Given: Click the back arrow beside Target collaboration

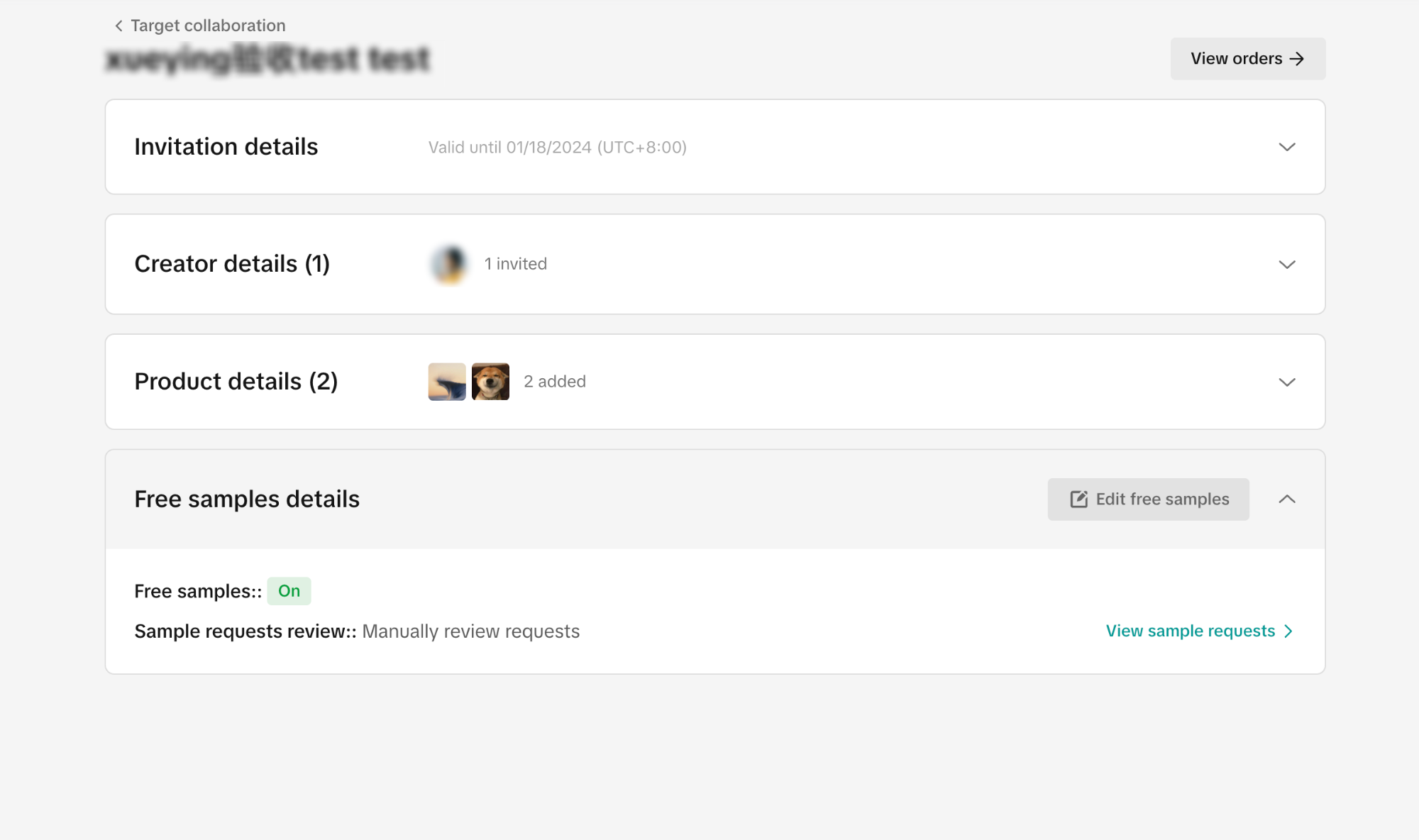Looking at the screenshot, I should [x=118, y=26].
